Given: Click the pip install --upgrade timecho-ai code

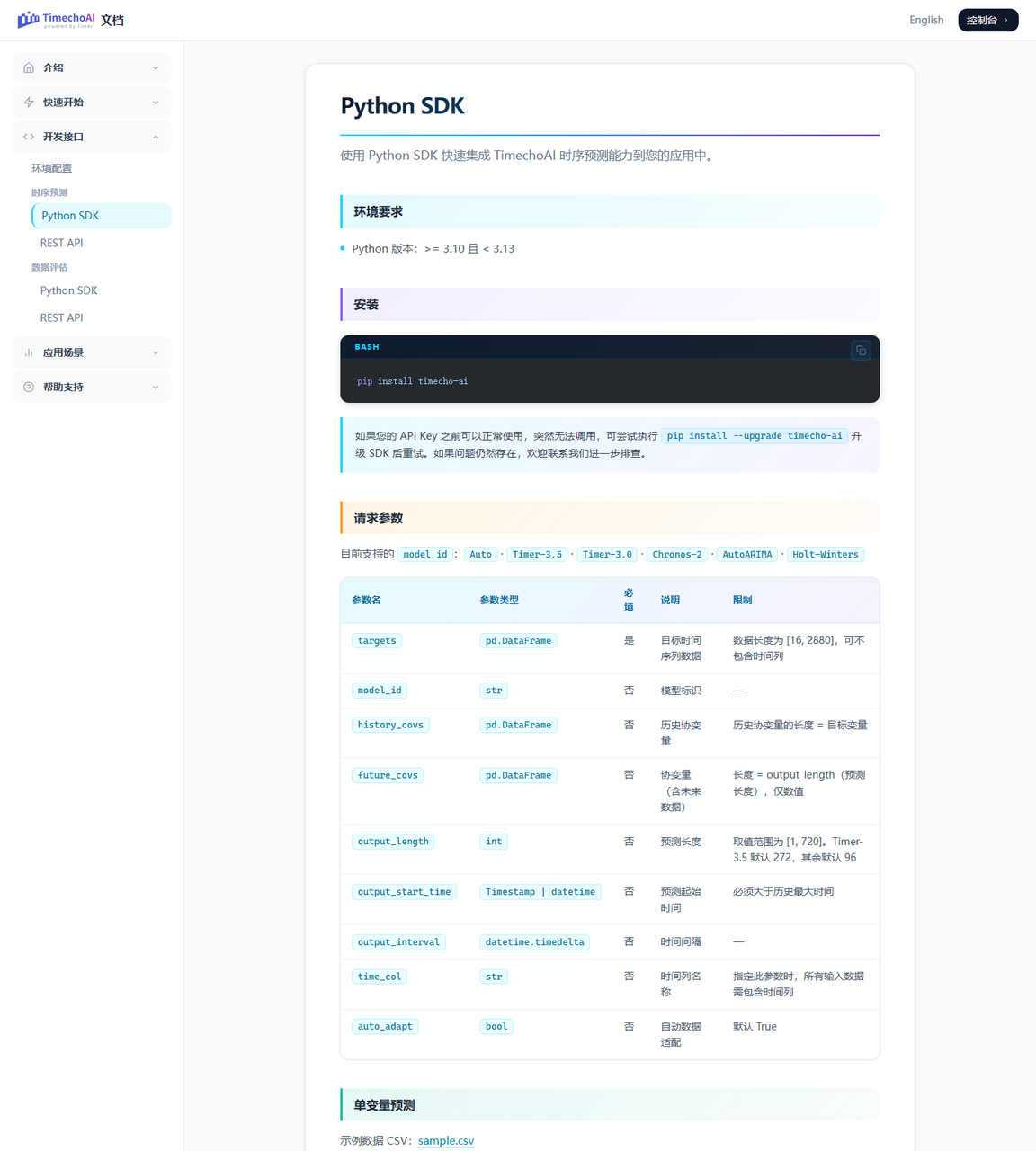Looking at the screenshot, I should pos(755,436).
